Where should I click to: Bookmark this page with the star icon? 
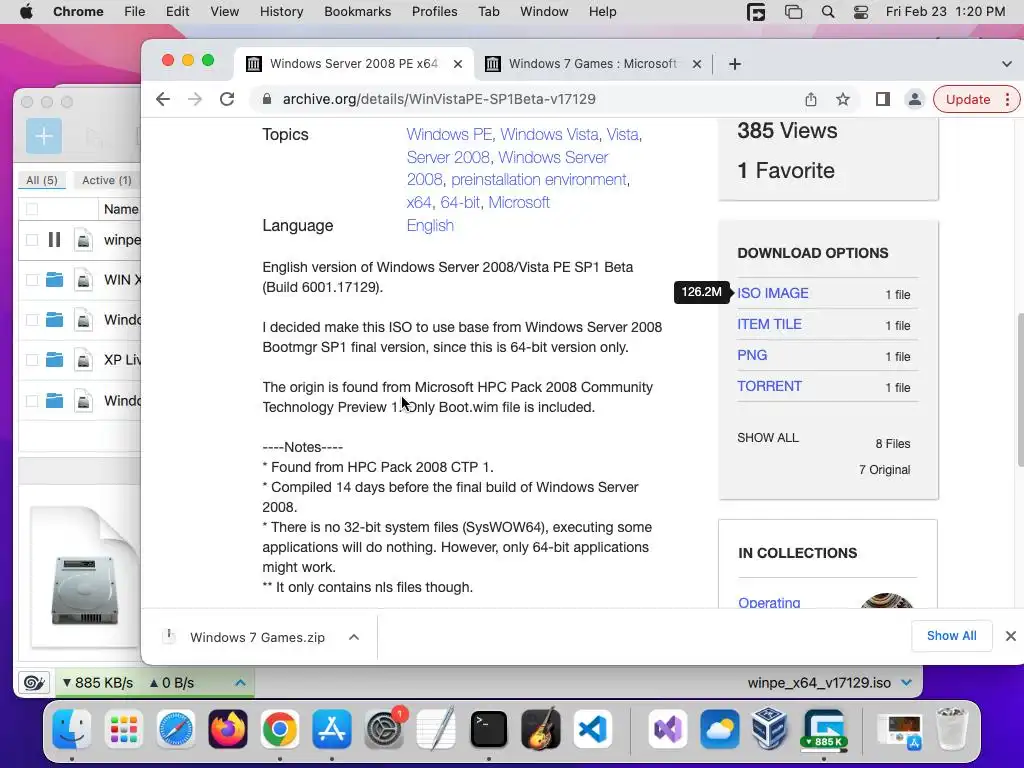click(x=843, y=99)
